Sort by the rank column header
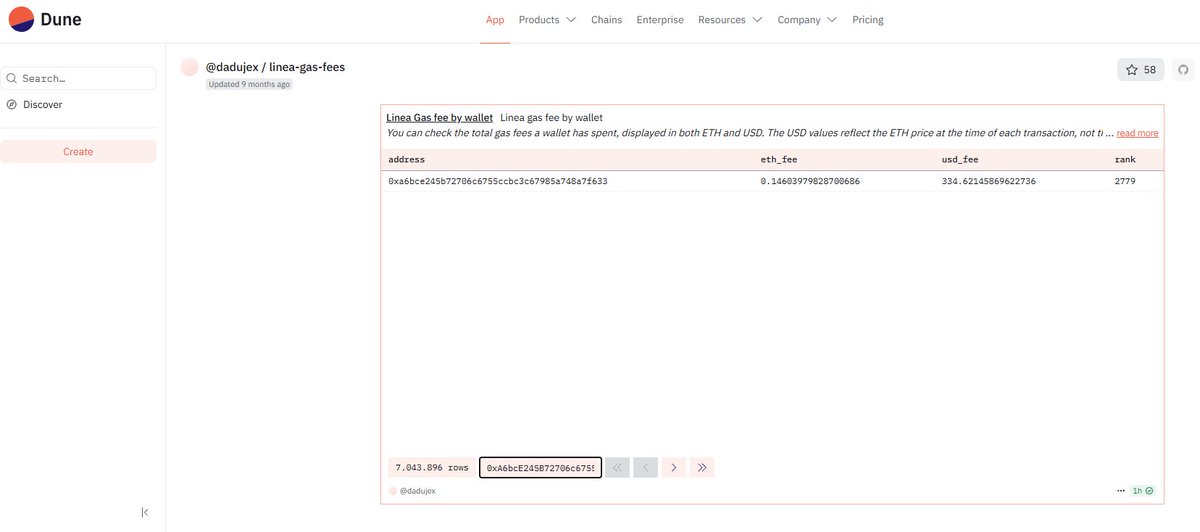The width and height of the screenshot is (1200, 532). (1125, 160)
